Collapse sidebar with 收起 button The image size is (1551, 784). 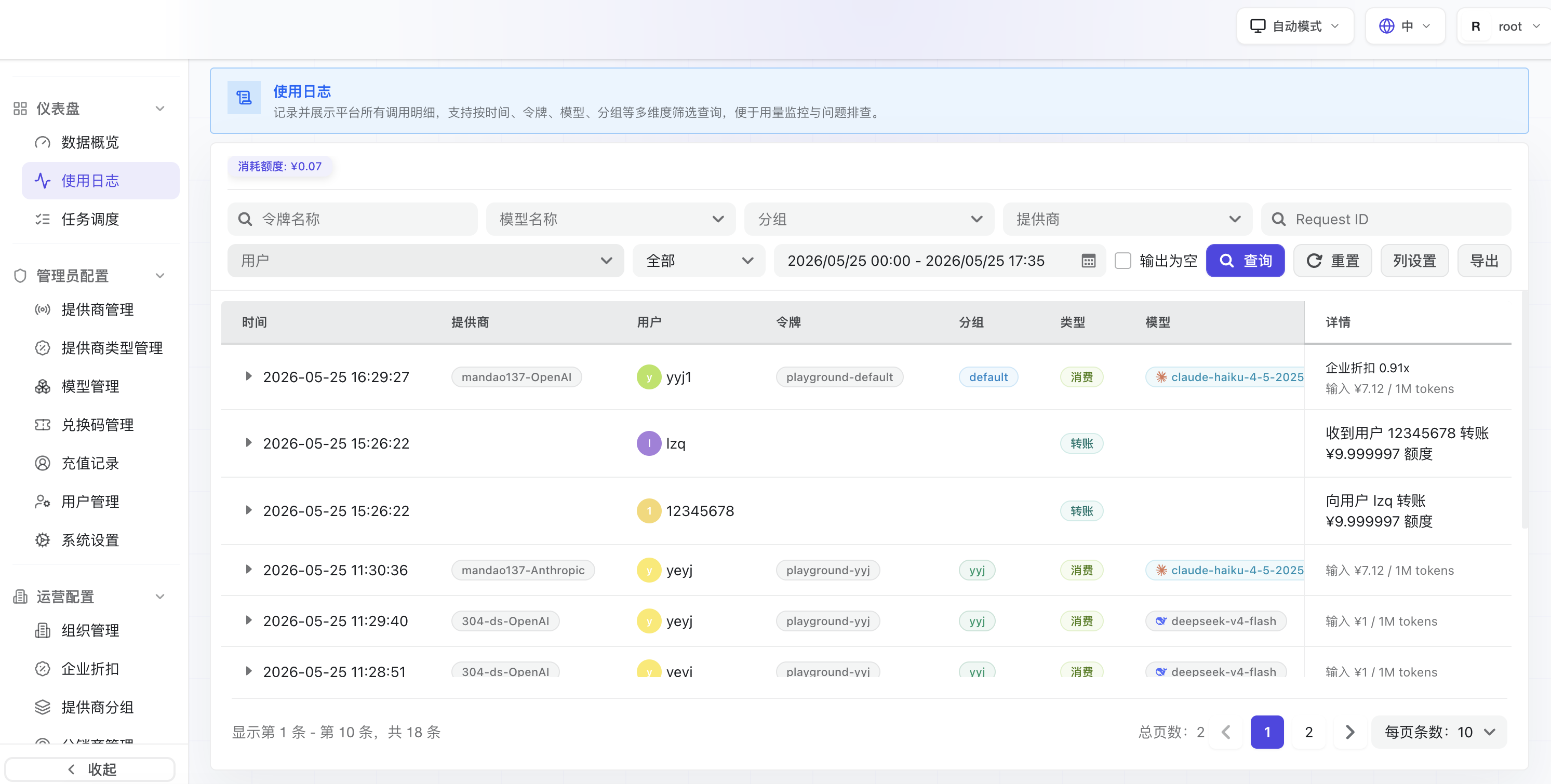pos(90,769)
